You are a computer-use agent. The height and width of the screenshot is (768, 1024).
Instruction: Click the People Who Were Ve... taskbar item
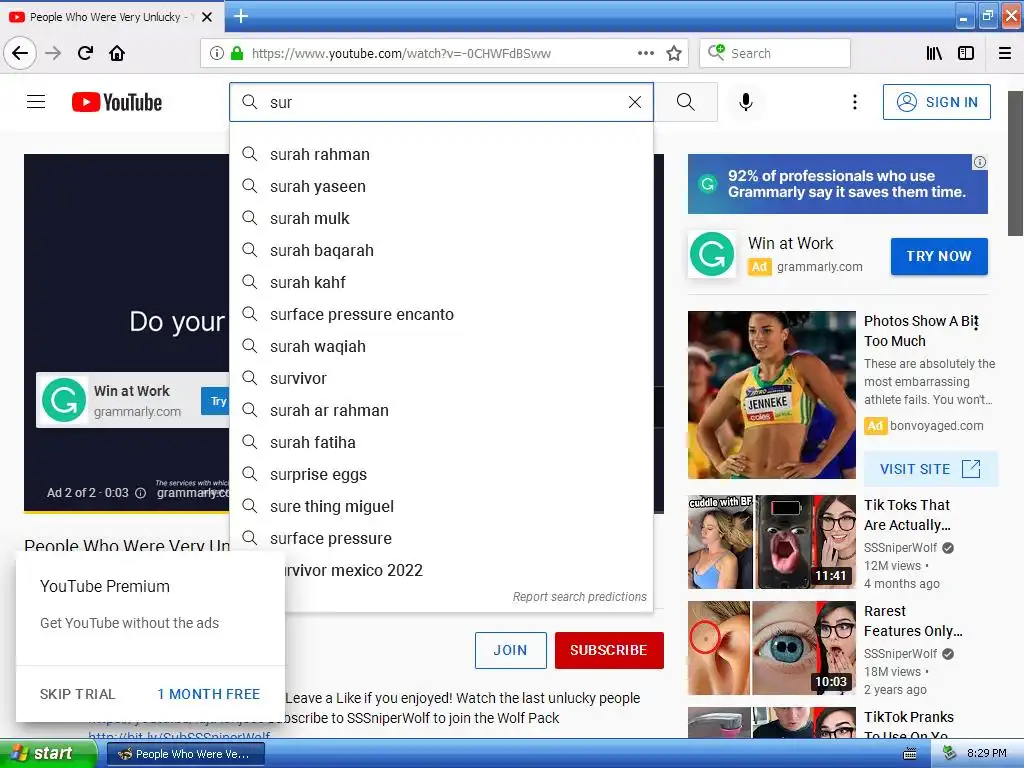click(185, 754)
